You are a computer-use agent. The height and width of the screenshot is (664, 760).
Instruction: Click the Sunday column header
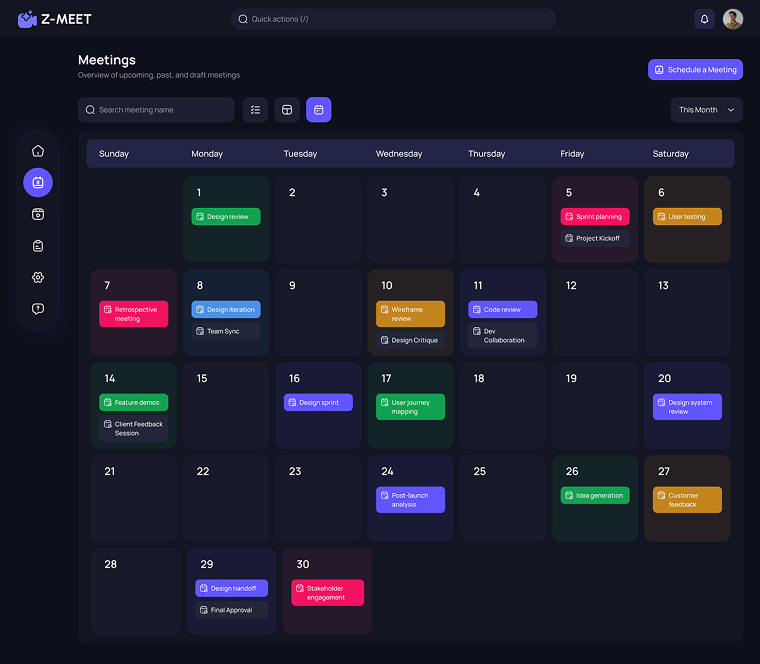click(x=114, y=154)
